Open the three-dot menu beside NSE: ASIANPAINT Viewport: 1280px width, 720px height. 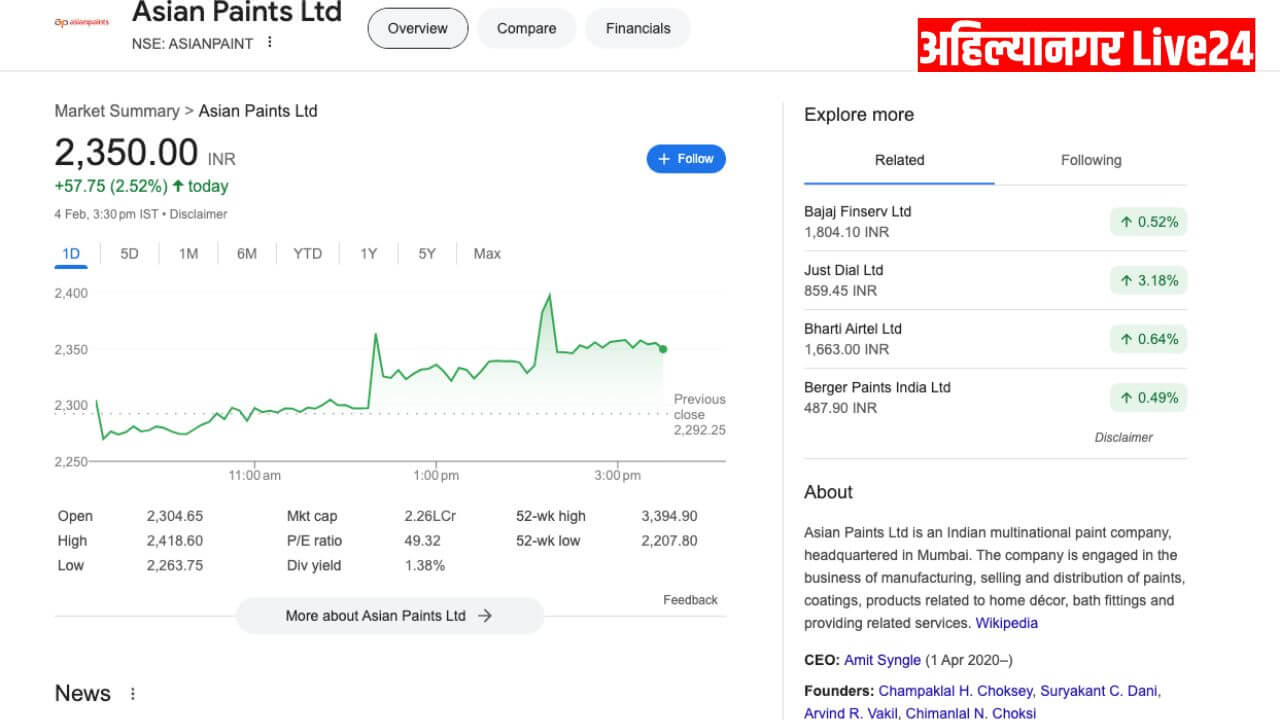pos(269,42)
